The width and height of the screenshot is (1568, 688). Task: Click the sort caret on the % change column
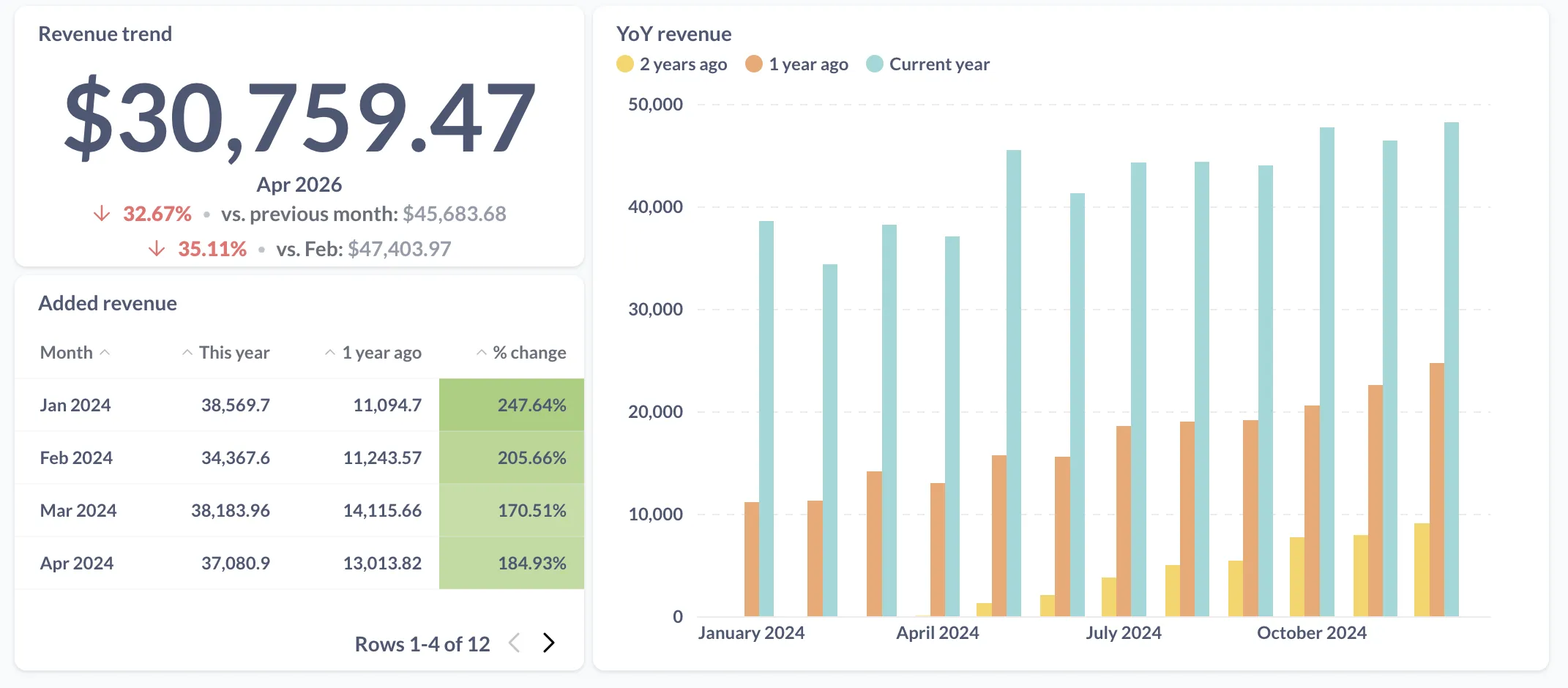click(482, 351)
